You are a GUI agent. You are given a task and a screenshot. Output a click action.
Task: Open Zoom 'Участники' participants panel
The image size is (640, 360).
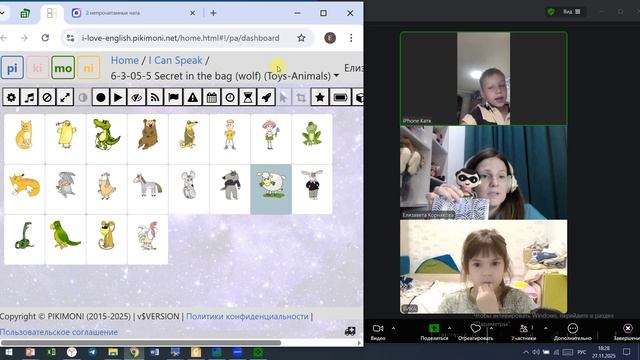[x=524, y=332]
